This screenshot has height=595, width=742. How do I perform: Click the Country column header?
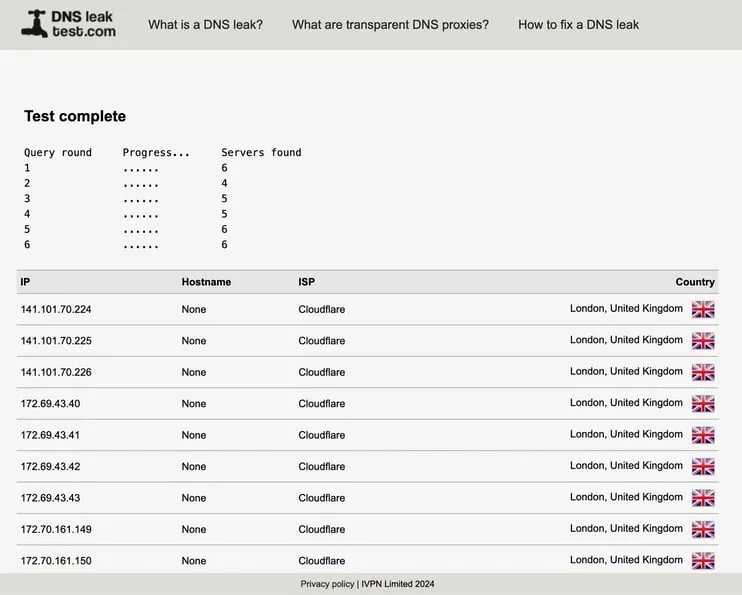[x=695, y=282]
